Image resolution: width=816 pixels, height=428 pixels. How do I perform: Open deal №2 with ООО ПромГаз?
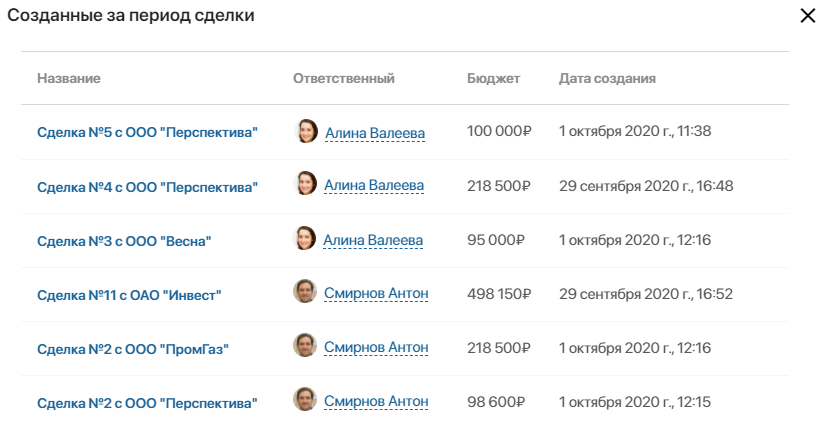tap(133, 349)
